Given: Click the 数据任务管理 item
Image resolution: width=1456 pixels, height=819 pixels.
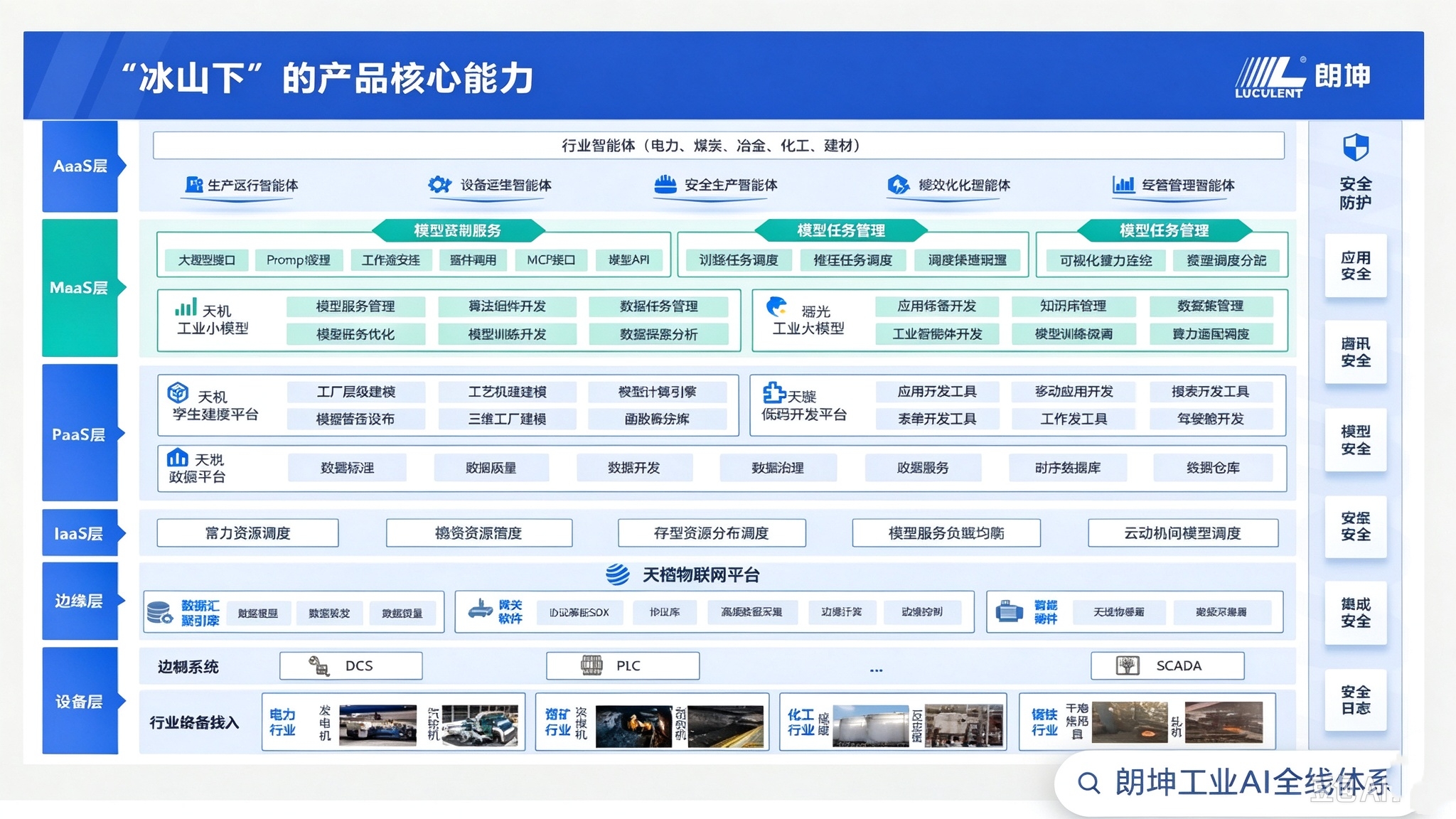Looking at the screenshot, I should (658, 306).
